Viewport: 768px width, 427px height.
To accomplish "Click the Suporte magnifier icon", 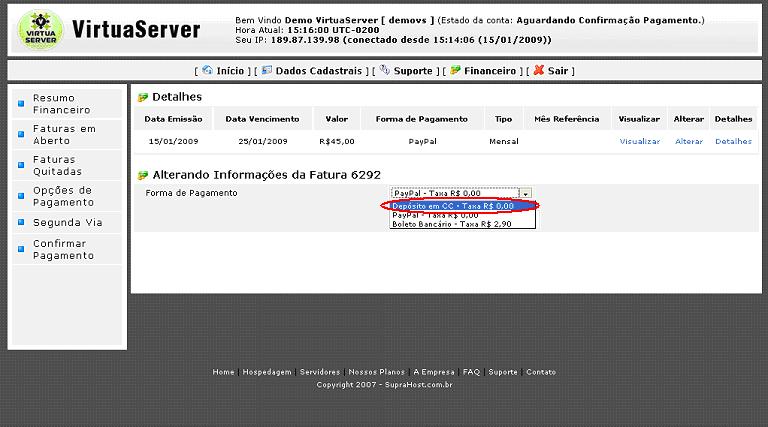I will click(x=384, y=70).
